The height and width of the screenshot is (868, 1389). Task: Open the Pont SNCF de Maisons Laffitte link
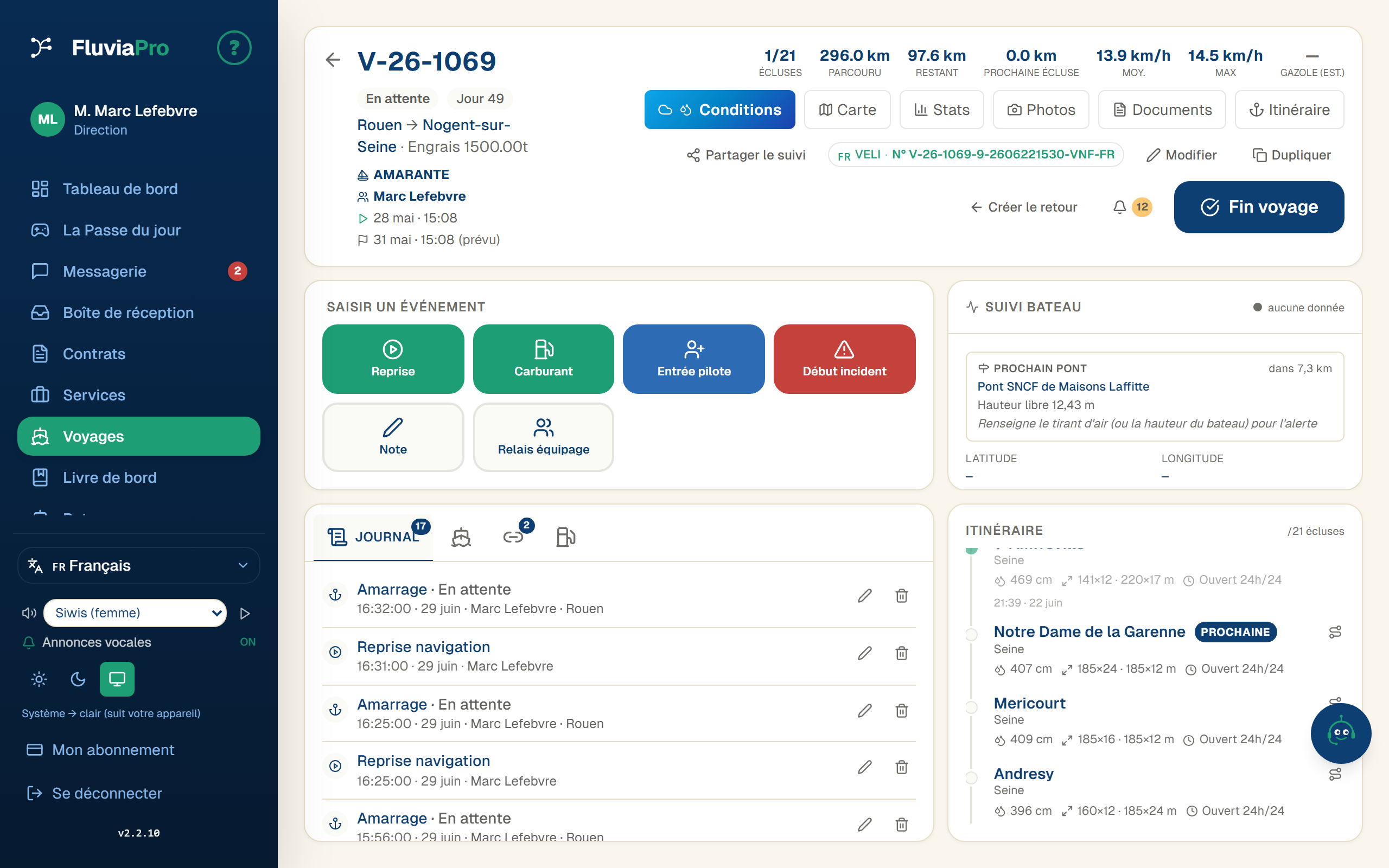click(x=1063, y=386)
